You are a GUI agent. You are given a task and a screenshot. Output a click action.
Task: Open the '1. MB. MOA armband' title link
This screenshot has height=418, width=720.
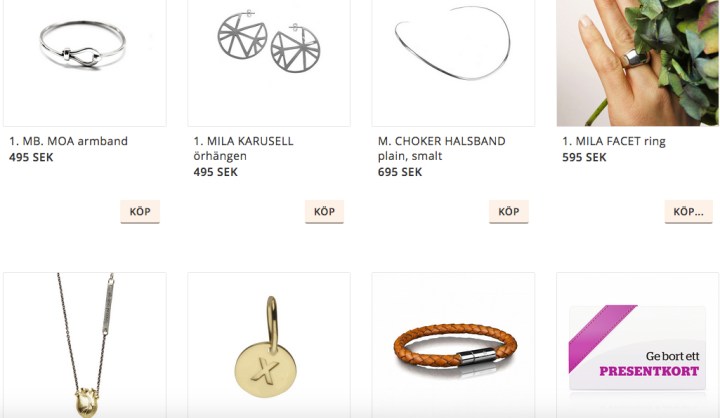pos(68,141)
